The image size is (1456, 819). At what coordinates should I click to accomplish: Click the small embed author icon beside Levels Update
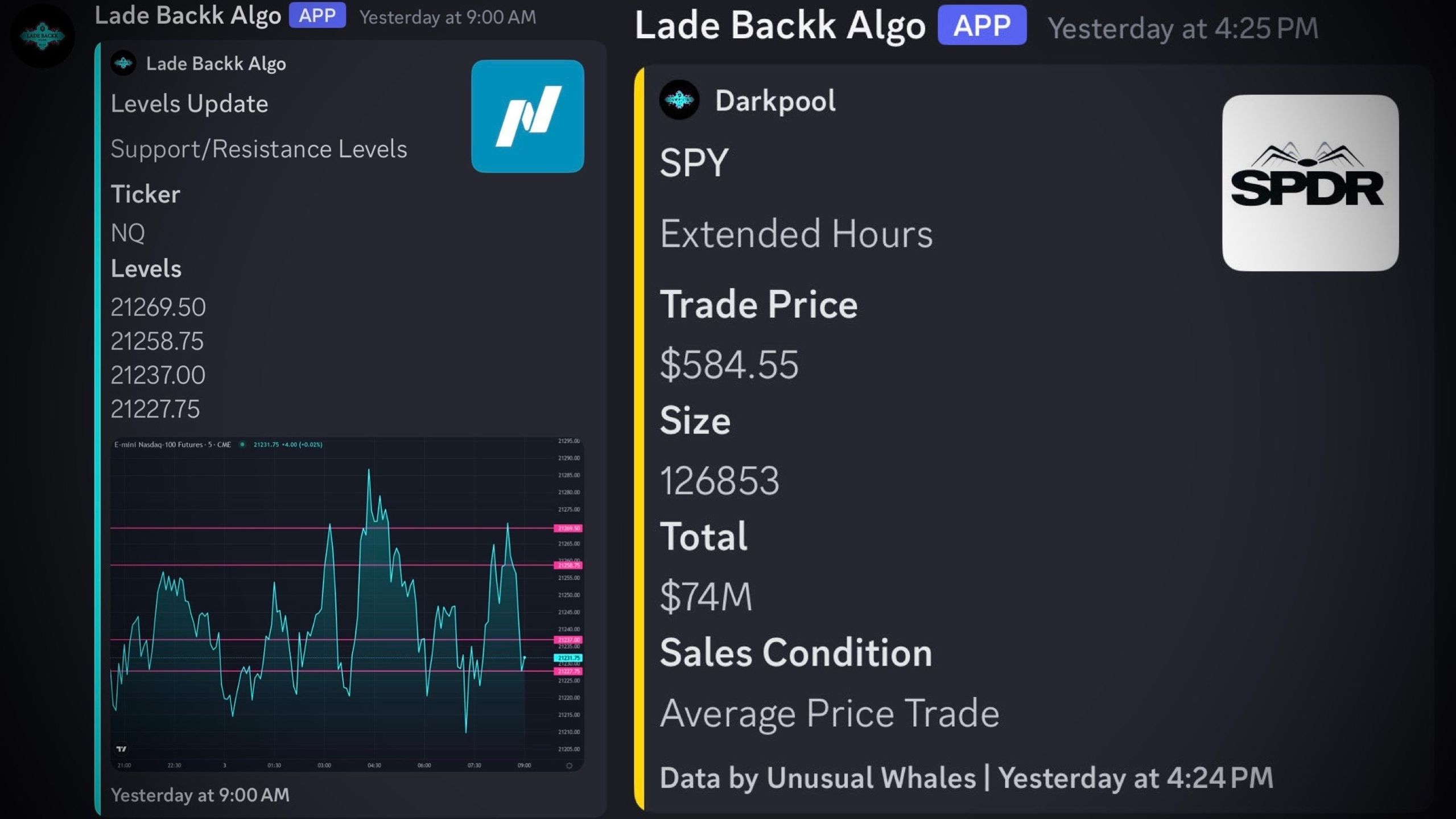(x=123, y=63)
